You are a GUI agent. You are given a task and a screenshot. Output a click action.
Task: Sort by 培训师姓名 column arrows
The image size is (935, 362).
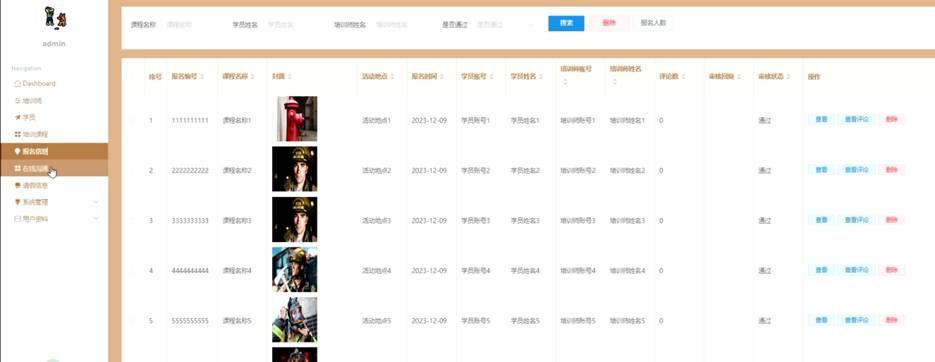[x=614, y=82]
